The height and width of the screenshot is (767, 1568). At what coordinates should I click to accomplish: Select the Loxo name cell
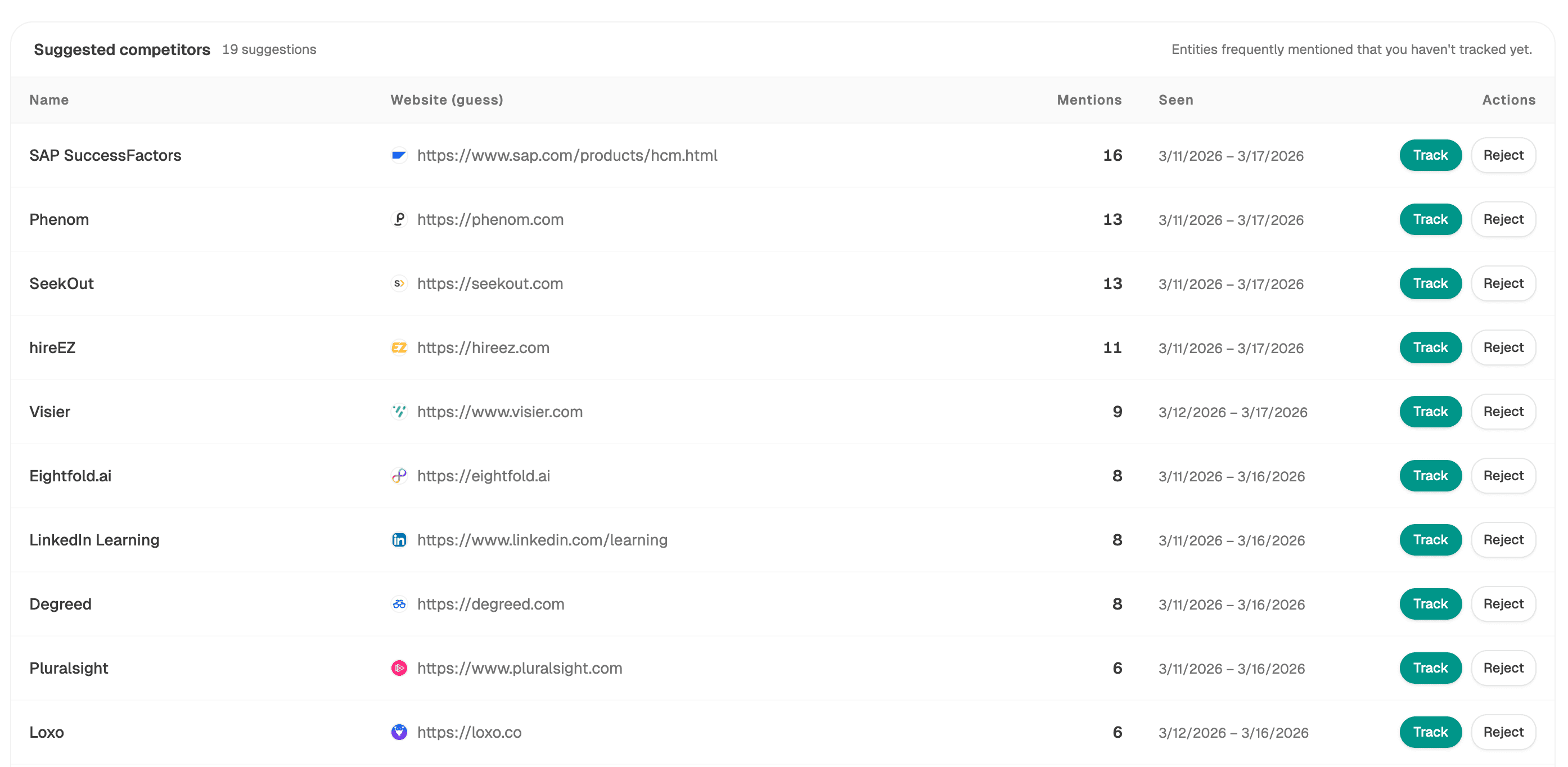click(x=46, y=732)
